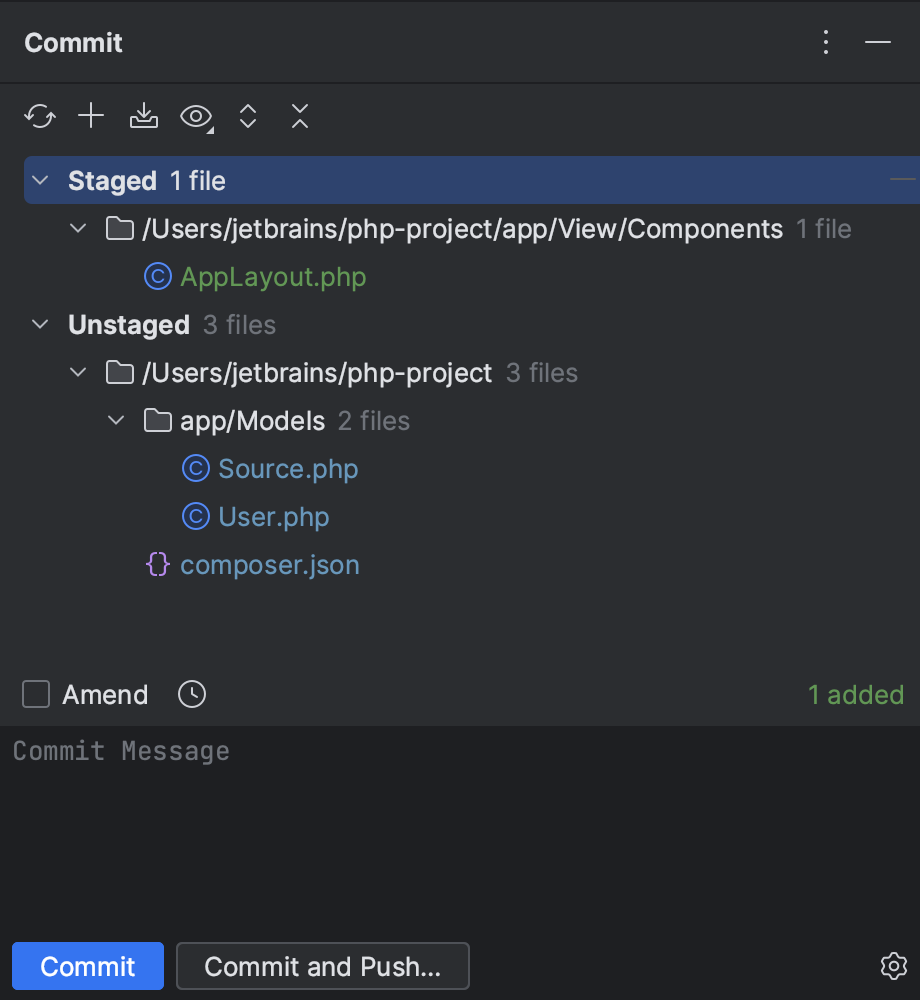Select composer.json in the unstaged files
This screenshot has height=1000, width=920.
(269, 564)
